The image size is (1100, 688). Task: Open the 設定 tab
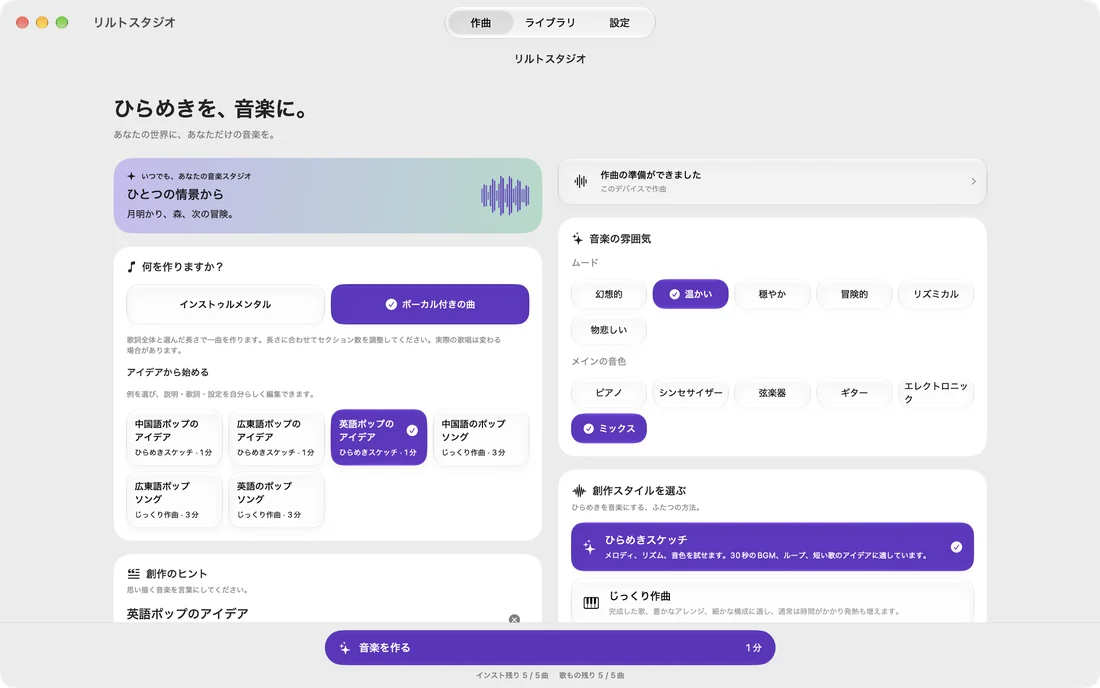(x=619, y=22)
